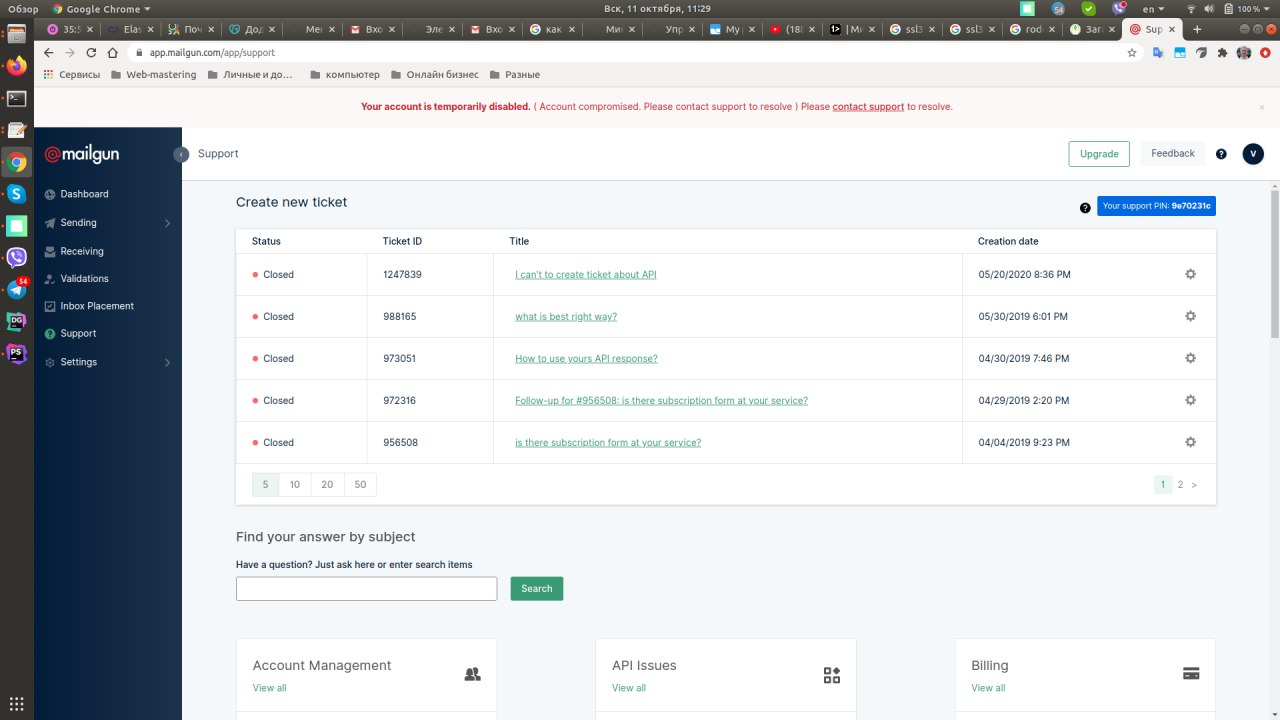The image size is (1280, 720).
Task: Reload the page in Chrome
Action: 91,52
